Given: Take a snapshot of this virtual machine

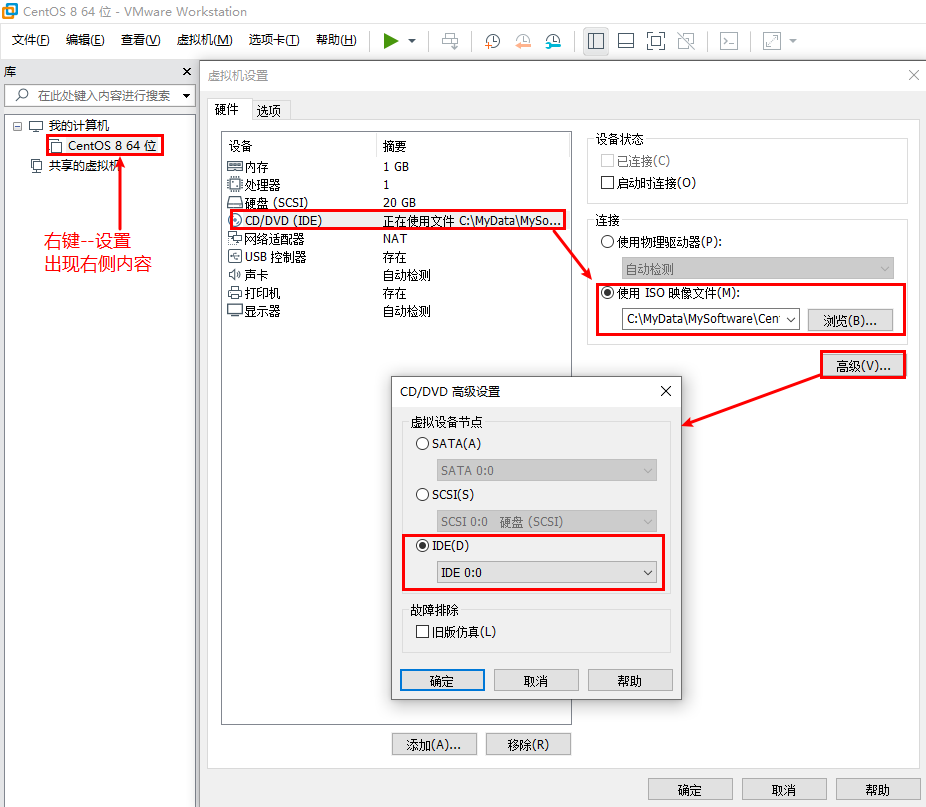Looking at the screenshot, I should pos(490,41).
